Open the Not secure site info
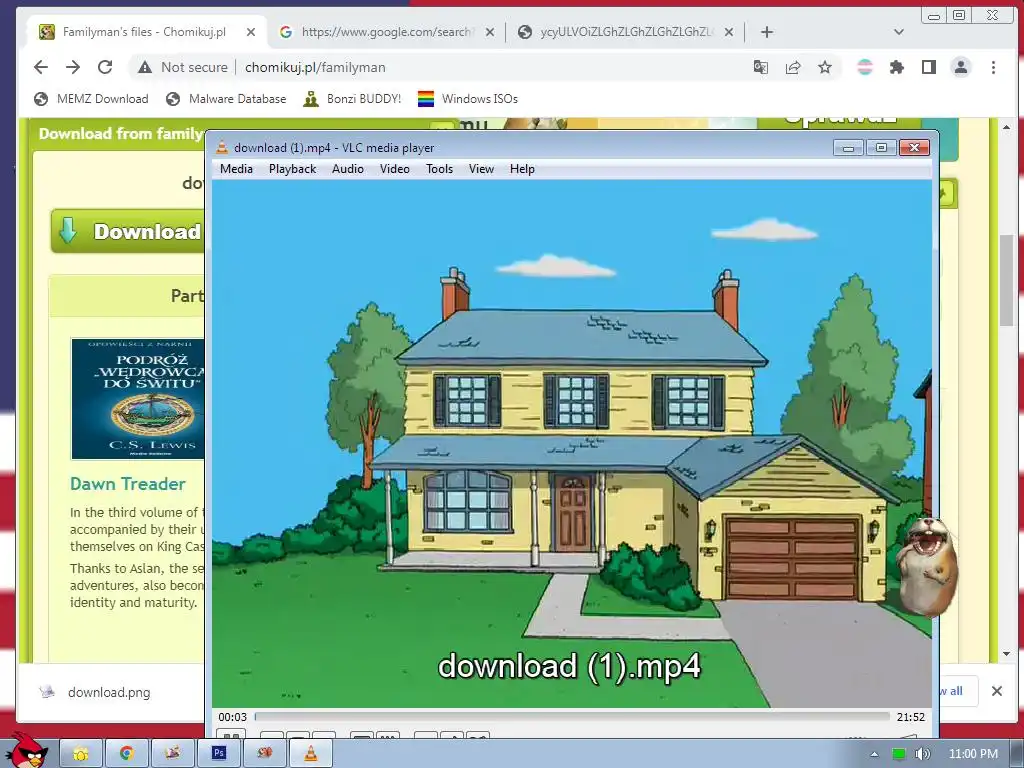The image size is (1024, 768). pyautogui.click(x=182, y=67)
